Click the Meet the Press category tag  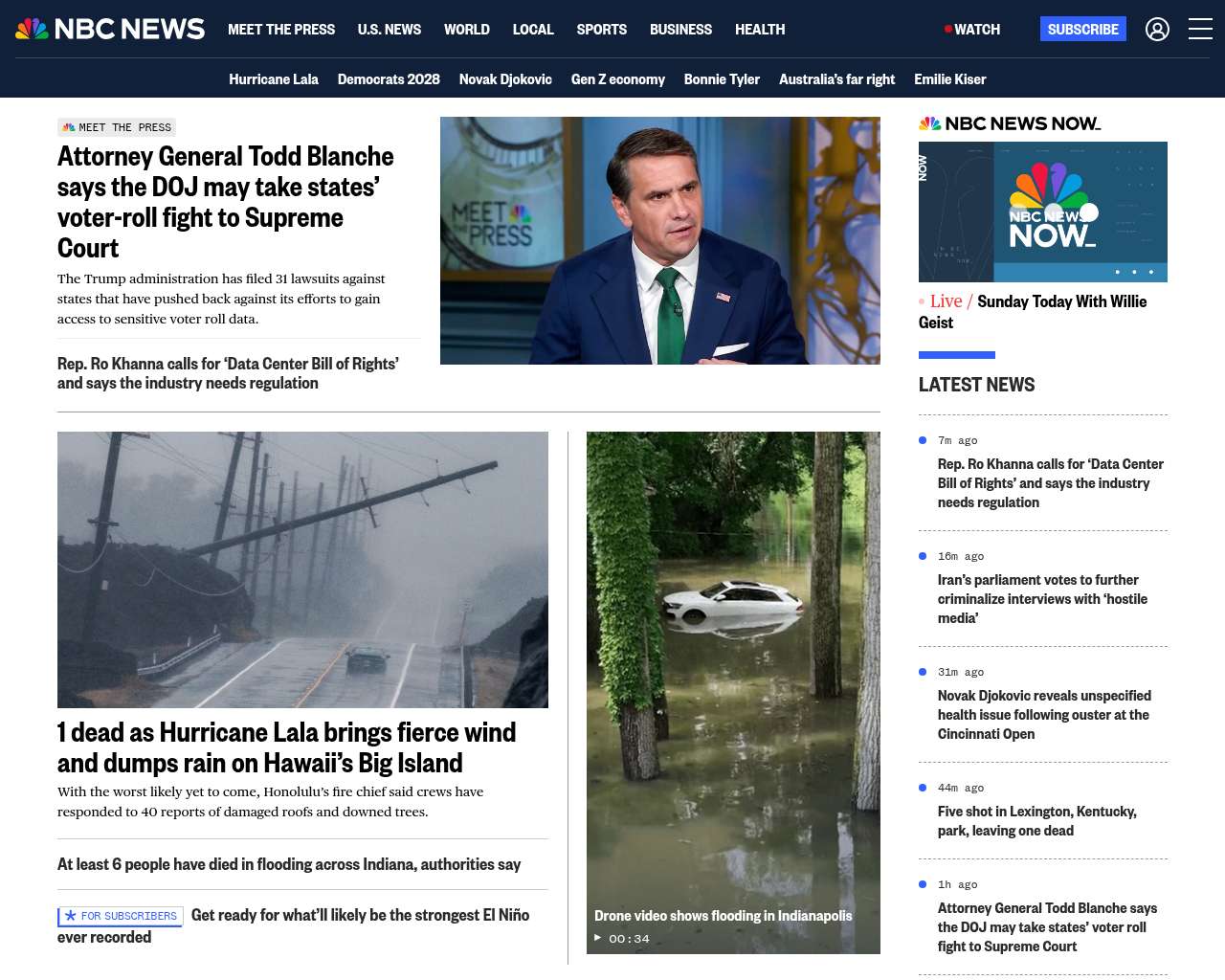point(117,127)
